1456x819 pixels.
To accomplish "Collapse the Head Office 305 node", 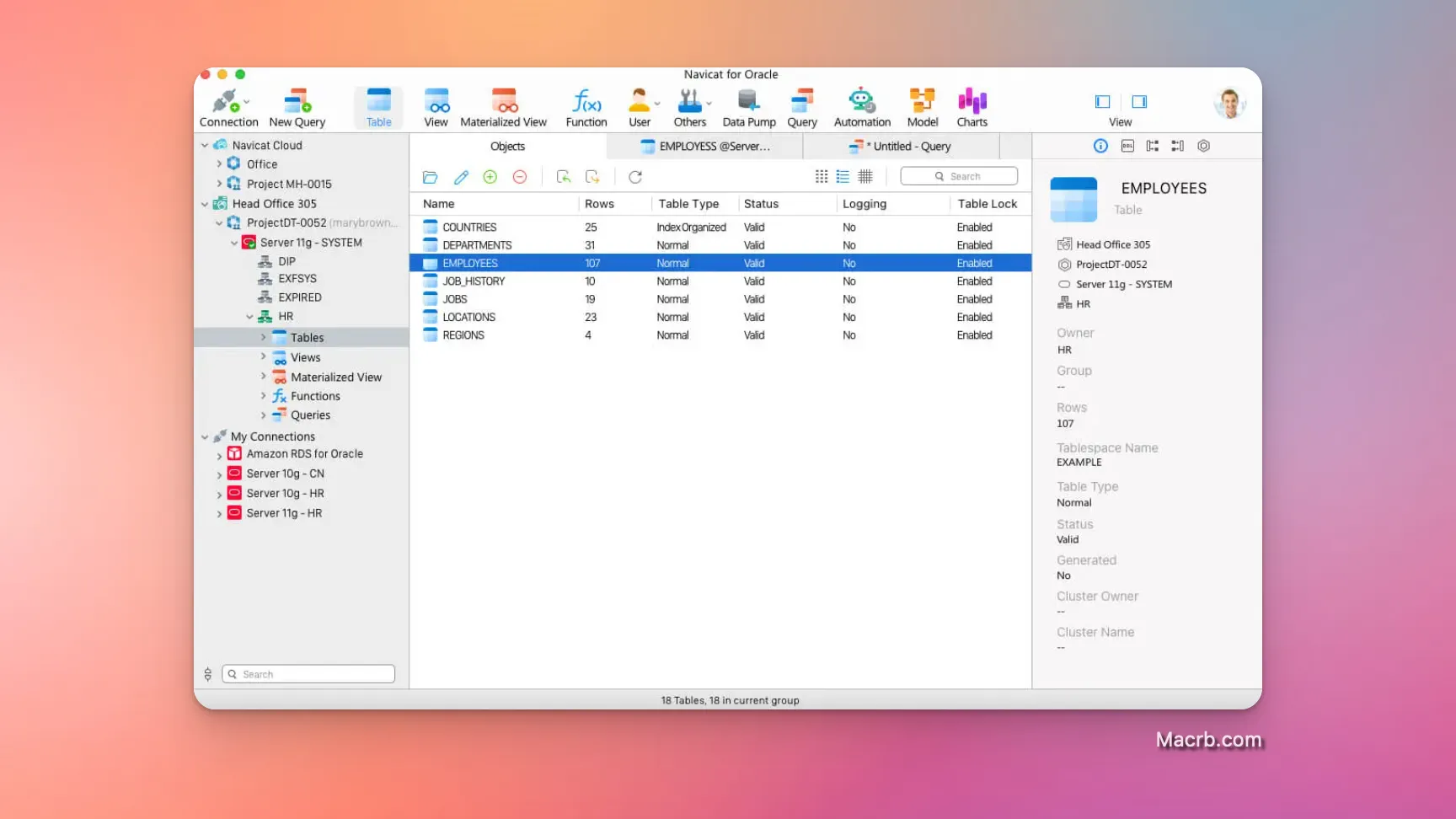I will (205, 204).
